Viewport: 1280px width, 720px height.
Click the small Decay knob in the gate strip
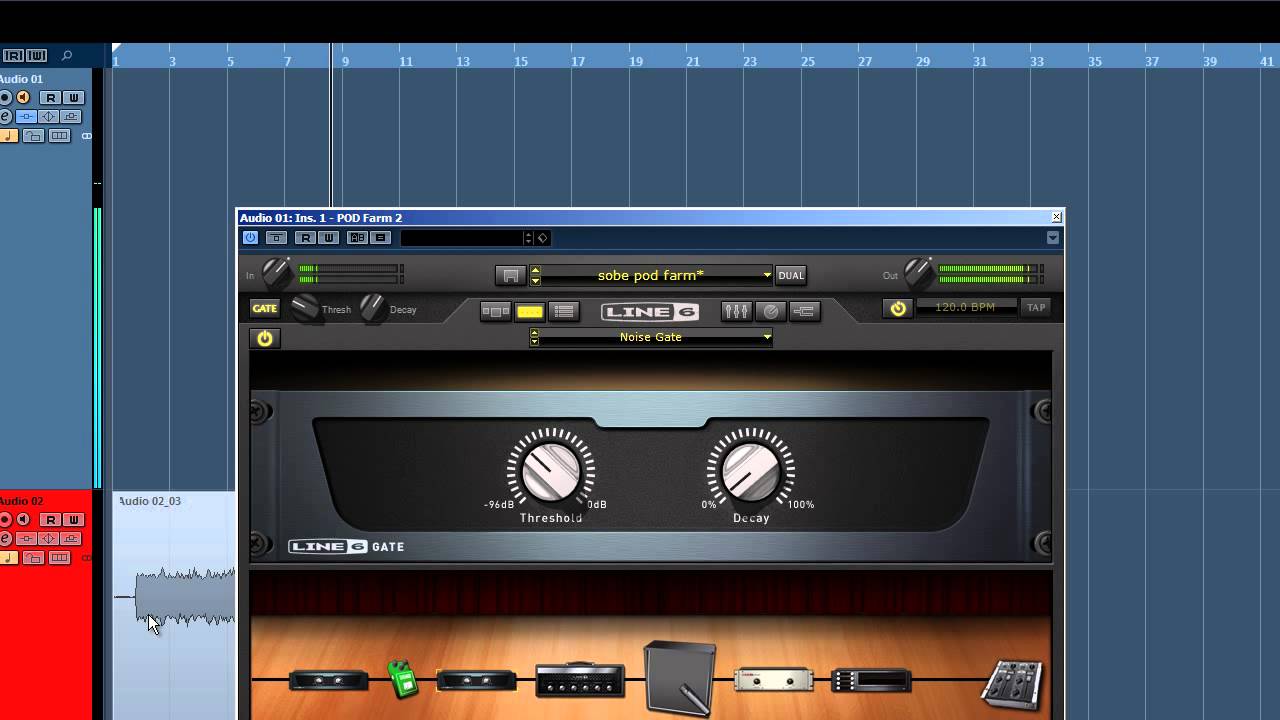click(372, 308)
